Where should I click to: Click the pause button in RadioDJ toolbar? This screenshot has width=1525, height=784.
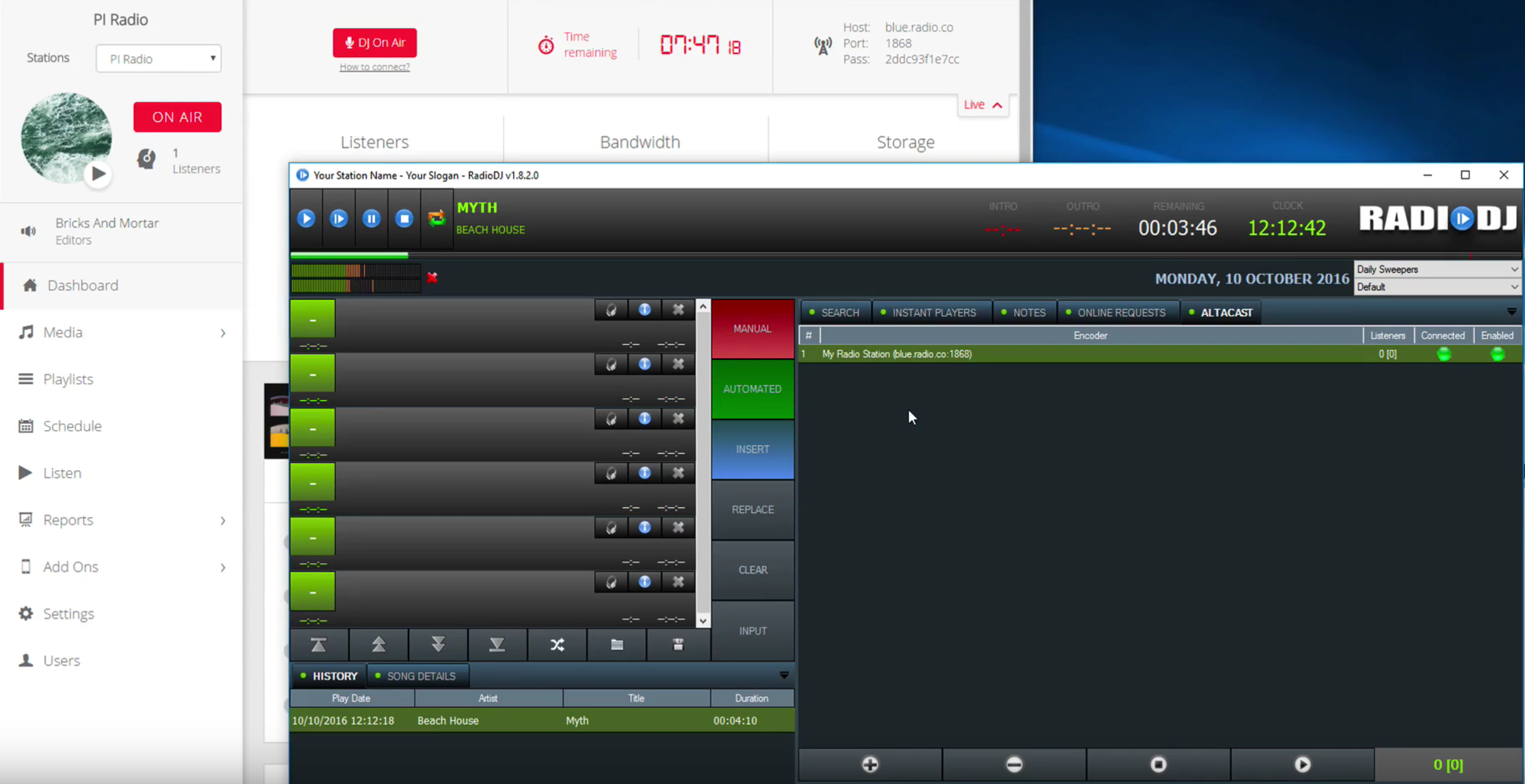coord(370,218)
